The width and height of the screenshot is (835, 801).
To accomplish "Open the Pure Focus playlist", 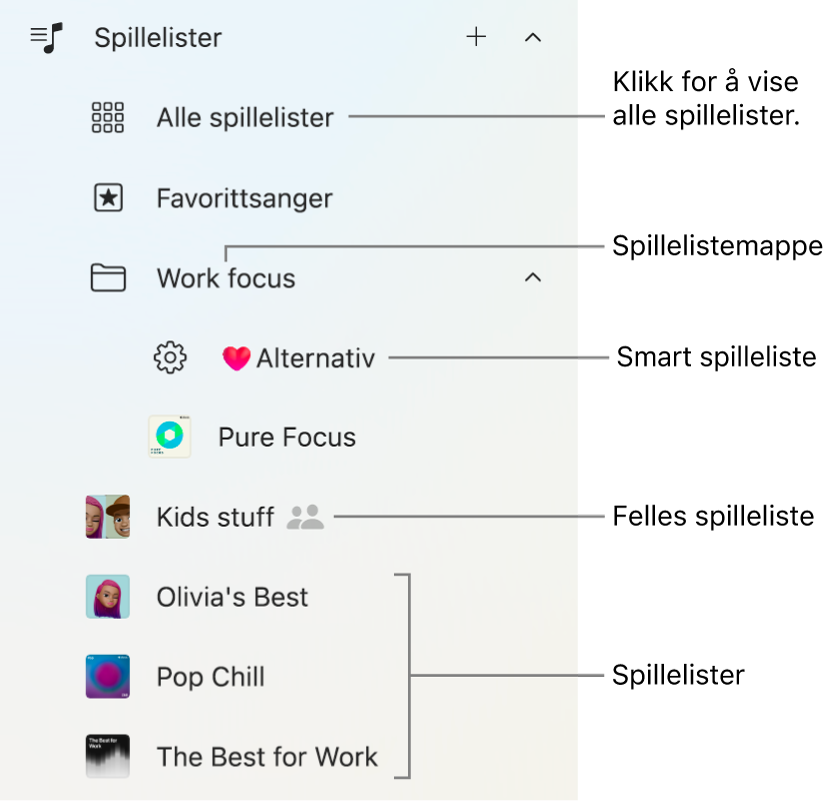I will [287, 437].
